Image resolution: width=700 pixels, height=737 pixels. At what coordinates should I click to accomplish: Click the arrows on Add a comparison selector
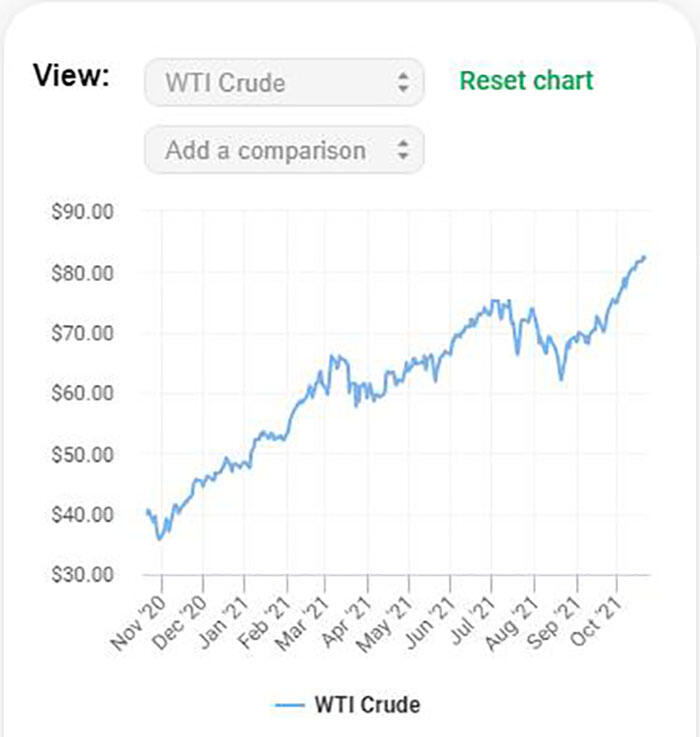403,150
